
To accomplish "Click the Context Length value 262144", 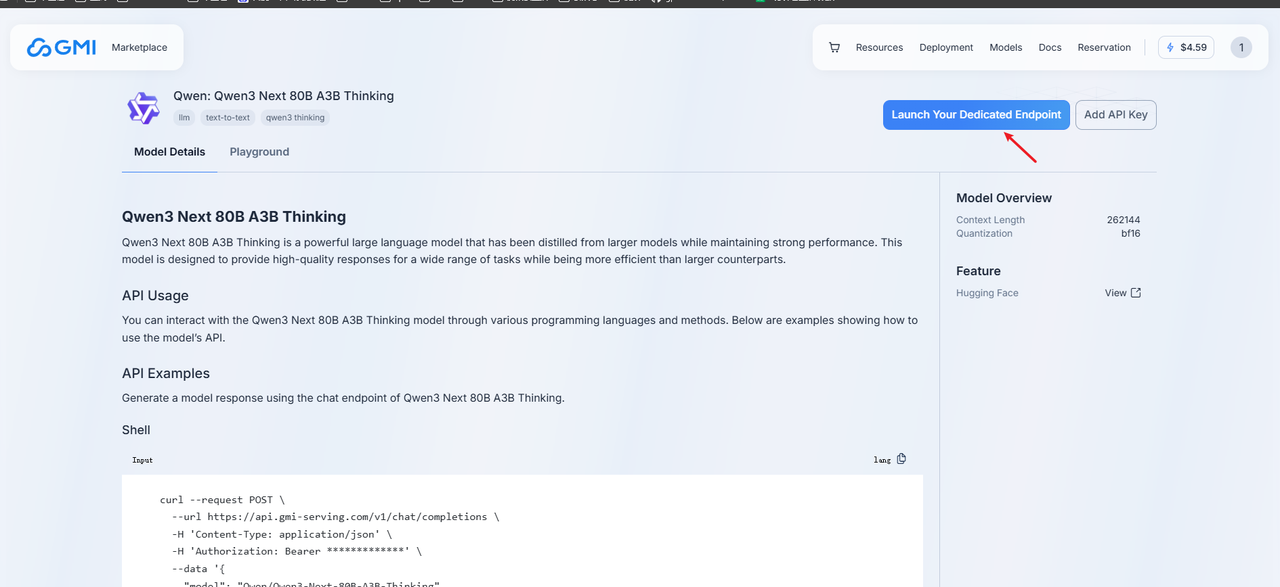I will click(x=1123, y=220).
